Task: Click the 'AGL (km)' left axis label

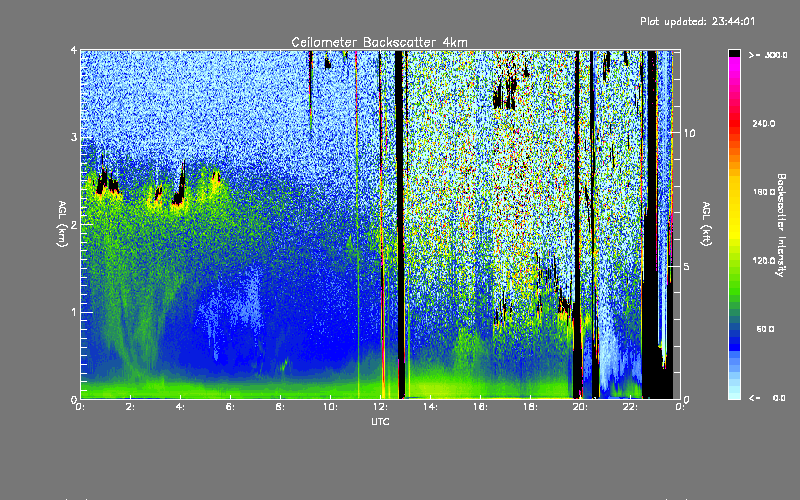Action: click(62, 224)
